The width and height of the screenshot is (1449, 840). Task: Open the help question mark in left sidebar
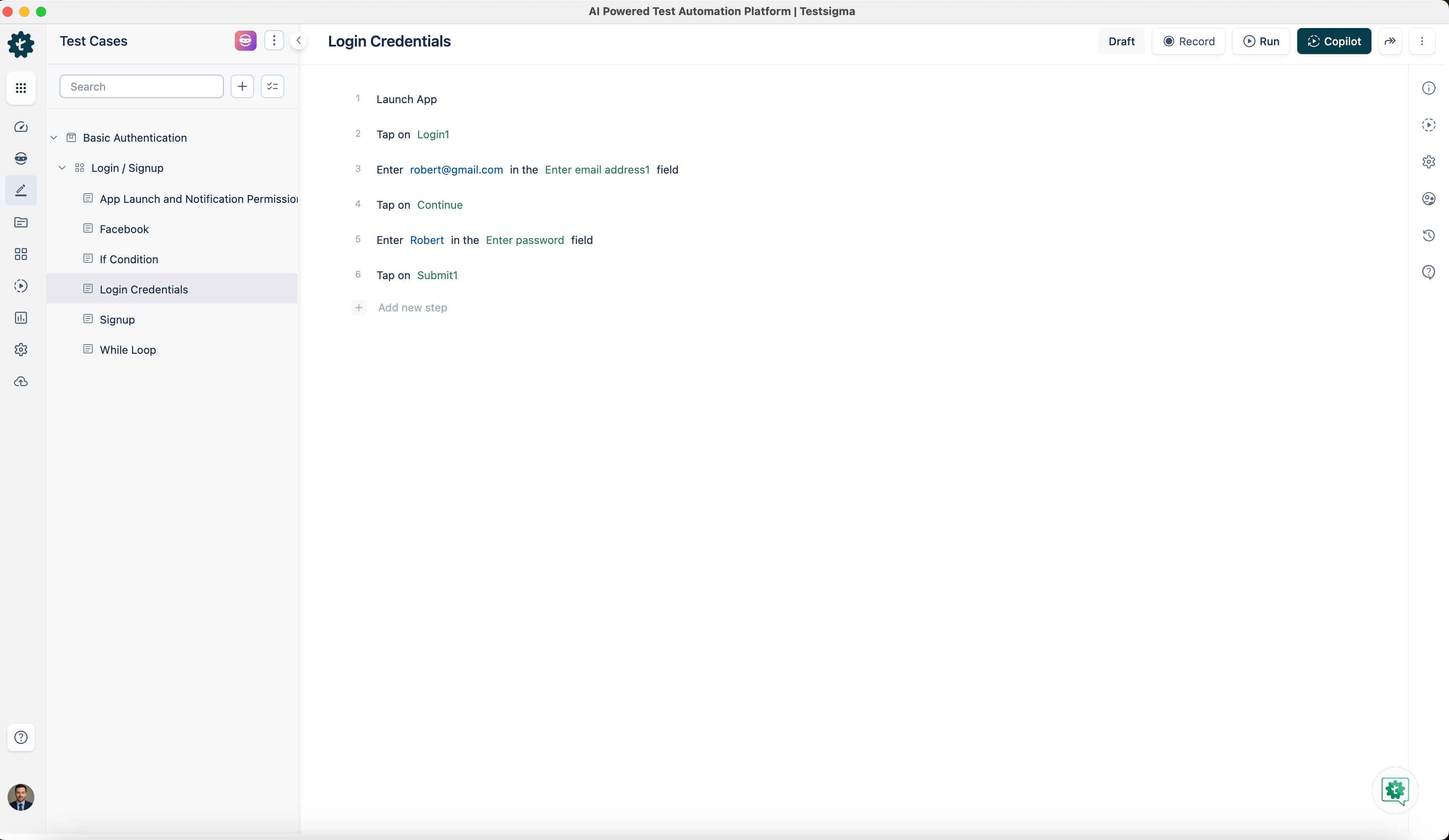[x=21, y=738]
